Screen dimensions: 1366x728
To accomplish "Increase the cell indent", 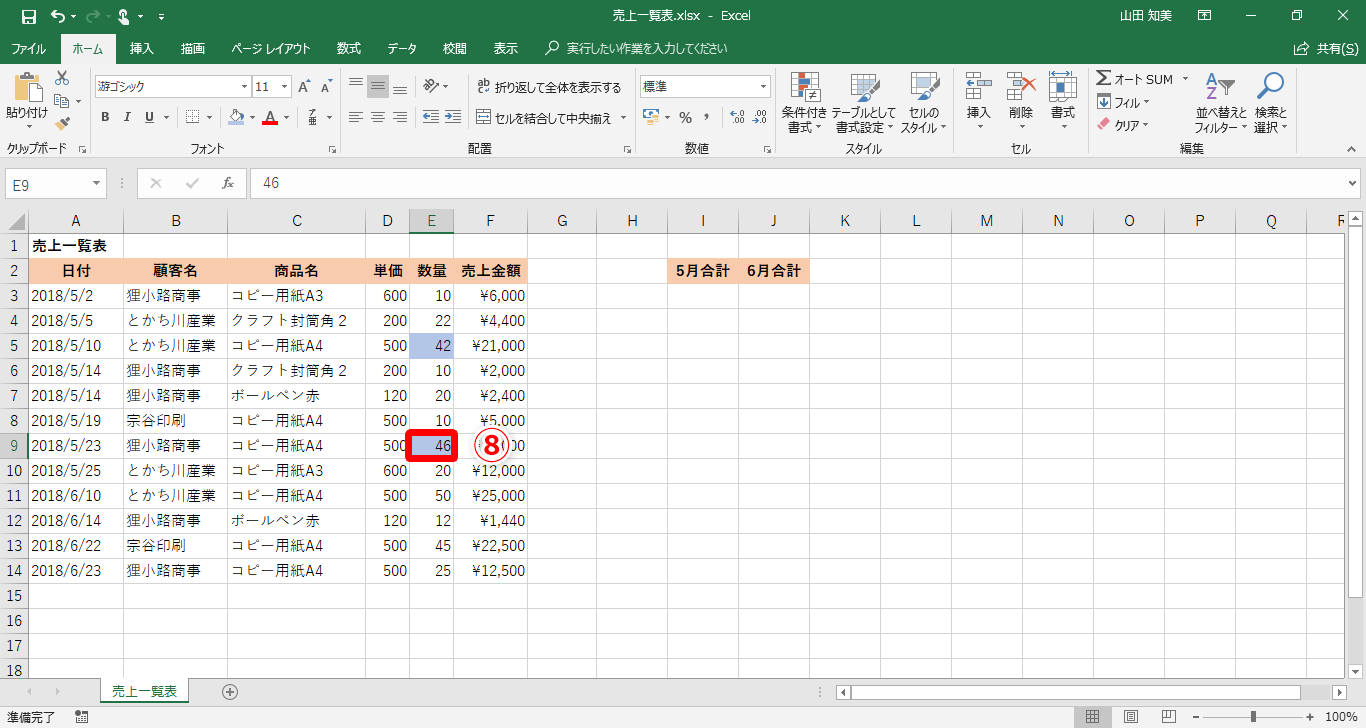I will click(455, 117).
